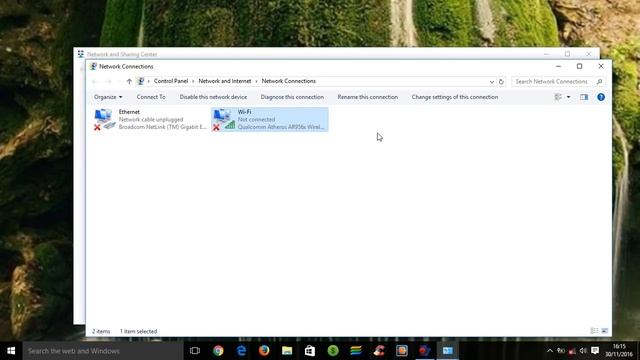Select the Wi-Fi adapter icon
Screen dimensions: 640x360
pos(224,120)
